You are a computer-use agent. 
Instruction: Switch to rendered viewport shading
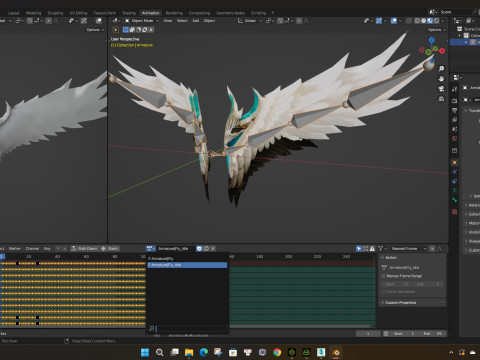click(436, 21)
